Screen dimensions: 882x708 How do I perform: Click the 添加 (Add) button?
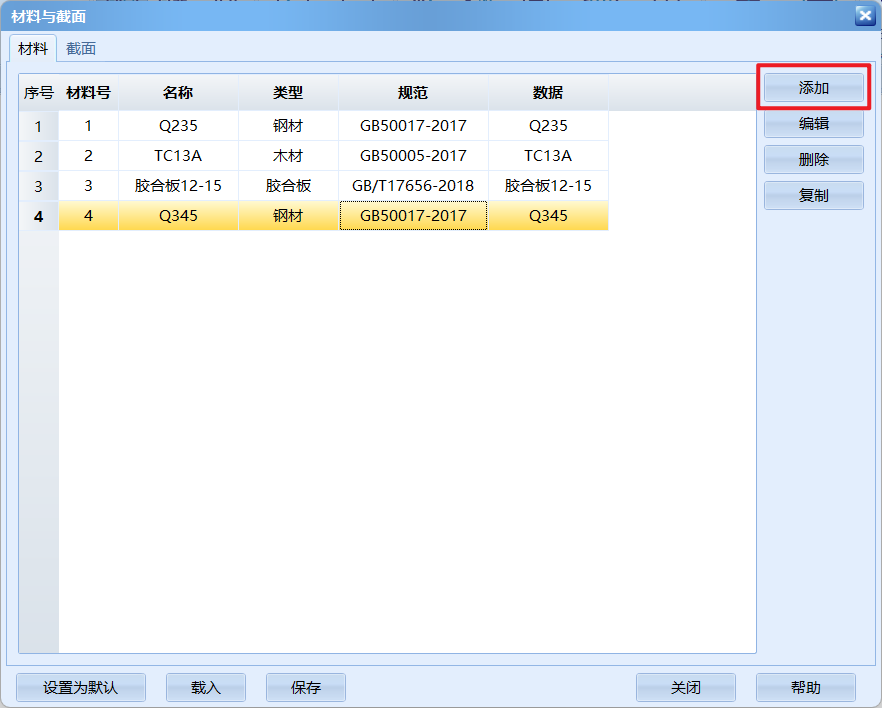[813, 88]
